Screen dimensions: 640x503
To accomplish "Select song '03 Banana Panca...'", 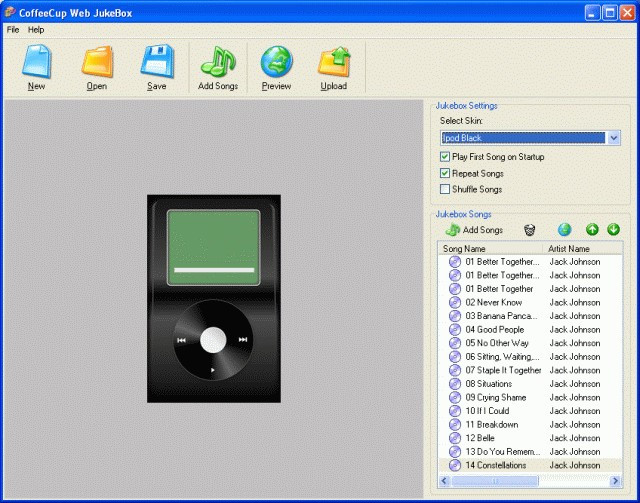I will (x=531, y=316).
